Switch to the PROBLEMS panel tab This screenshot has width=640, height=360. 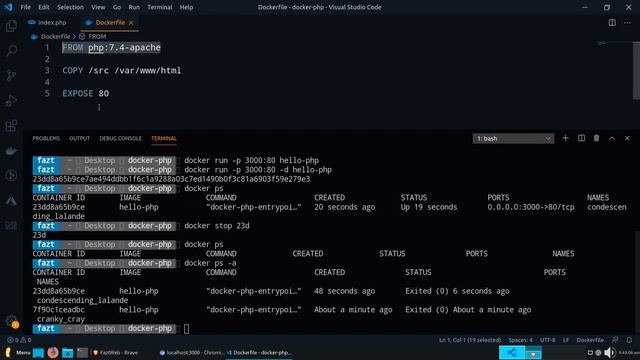[46, 138]
